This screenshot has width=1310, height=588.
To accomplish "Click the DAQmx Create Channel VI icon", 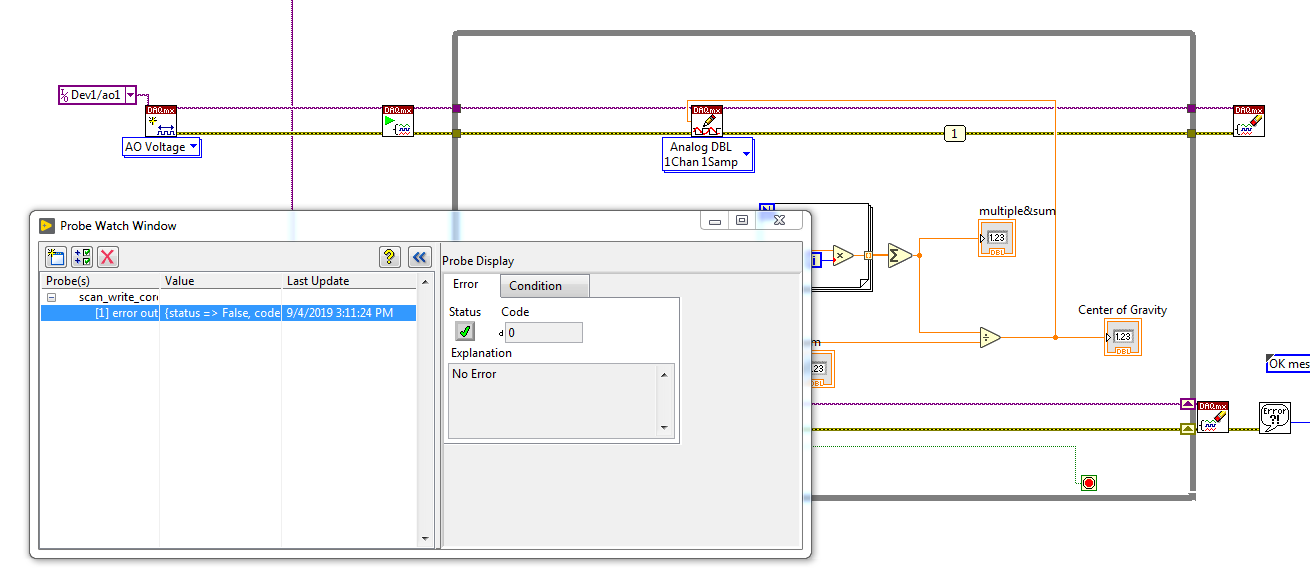I will tap(161, 121).
